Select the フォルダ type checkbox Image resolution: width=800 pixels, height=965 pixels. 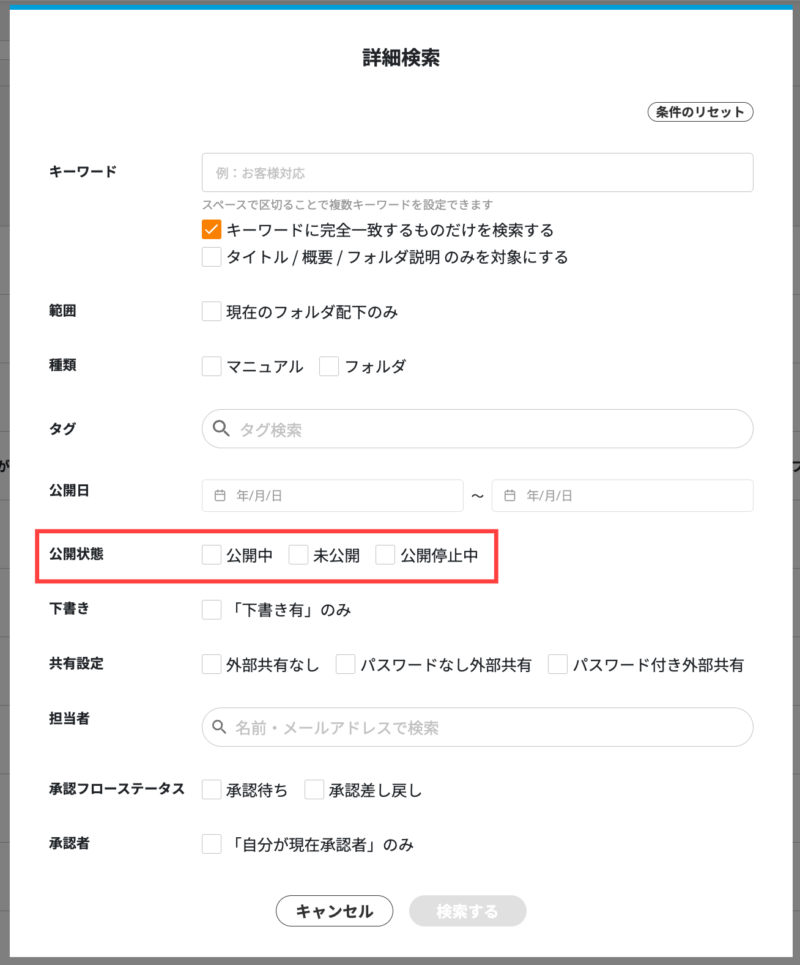[x=329, y=366]
